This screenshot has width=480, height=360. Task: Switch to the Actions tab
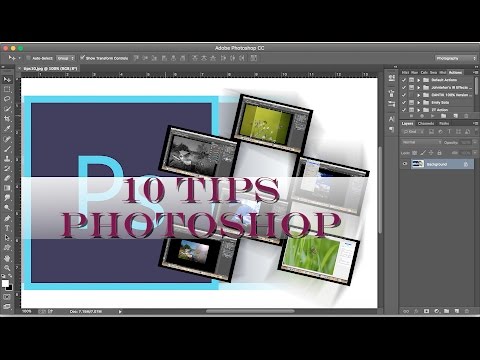[455, 72]
